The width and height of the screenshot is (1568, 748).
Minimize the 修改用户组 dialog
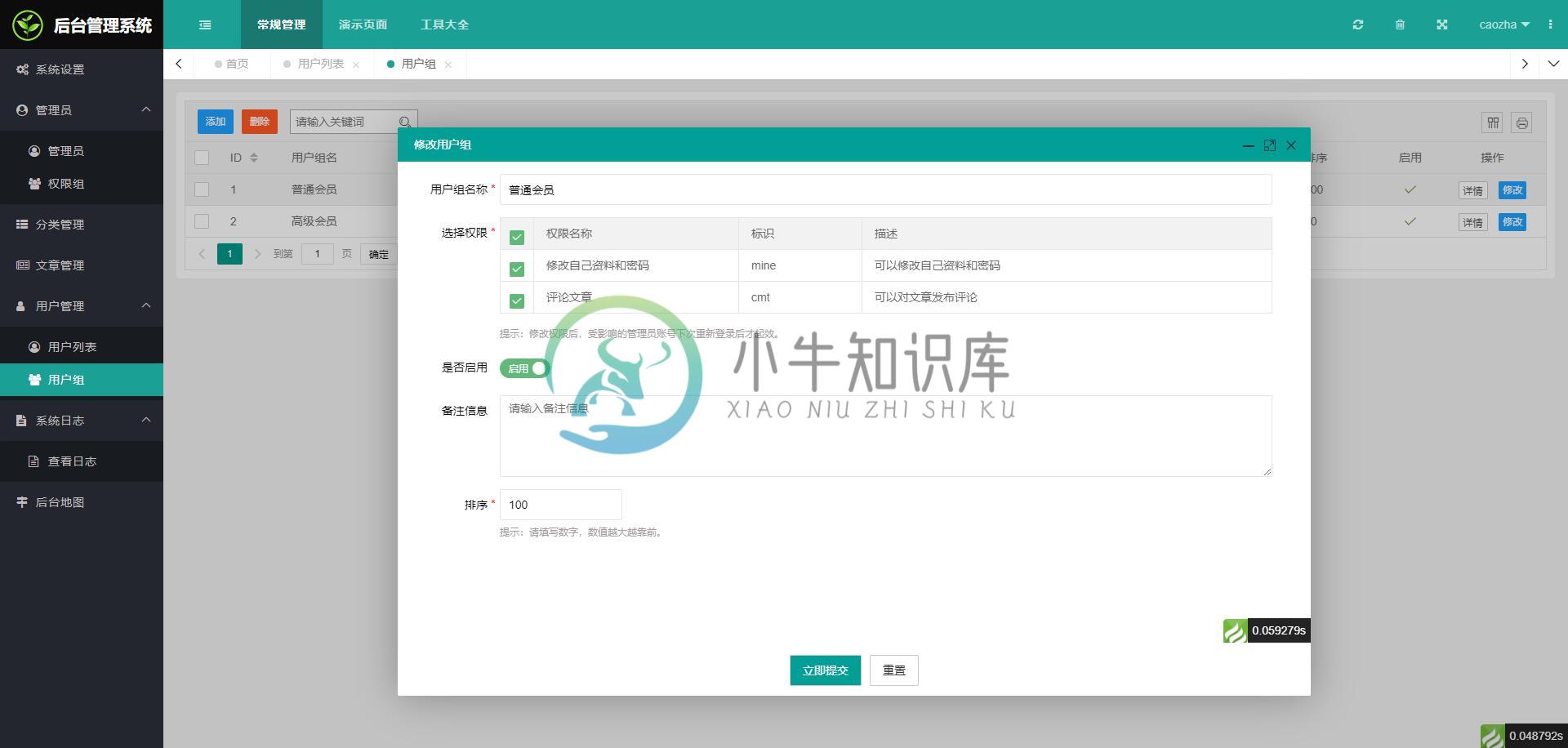click(1248, 145)
